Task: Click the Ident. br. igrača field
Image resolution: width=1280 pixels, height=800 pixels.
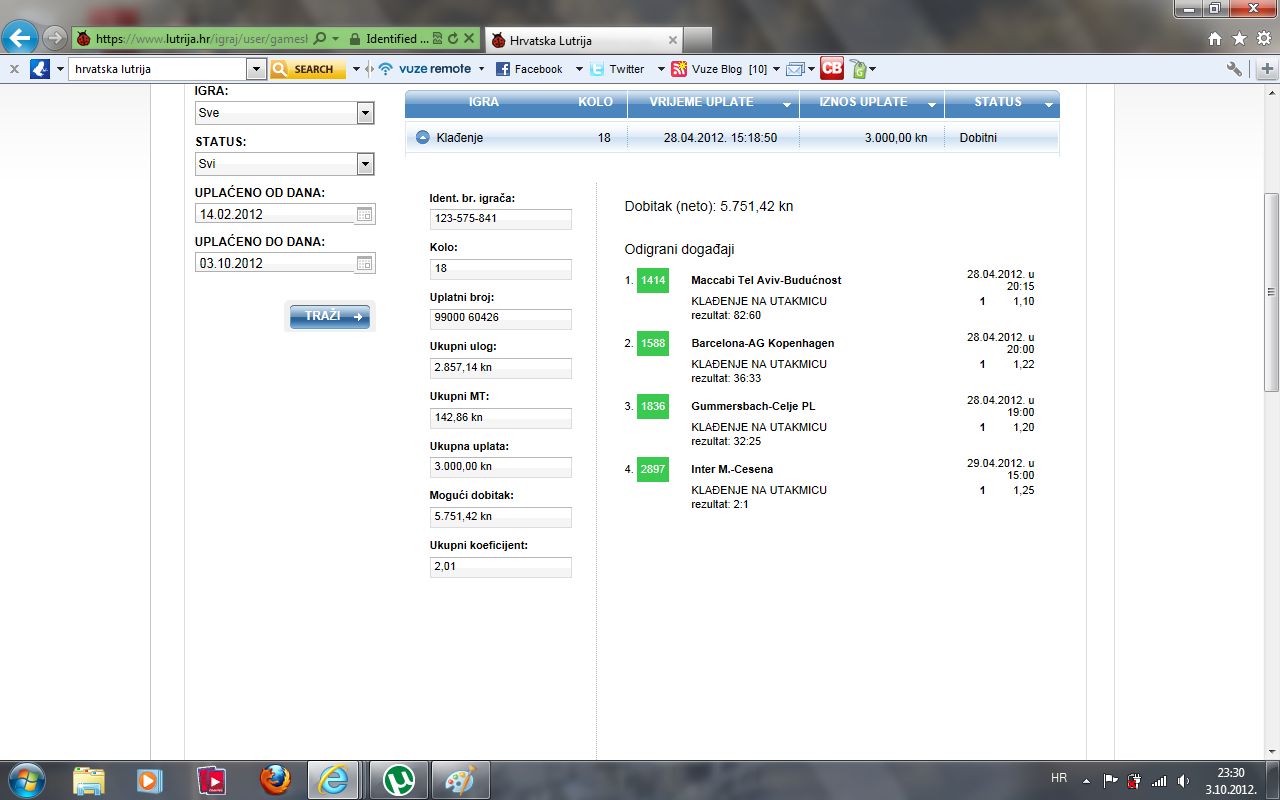Action: pos(501,219)
